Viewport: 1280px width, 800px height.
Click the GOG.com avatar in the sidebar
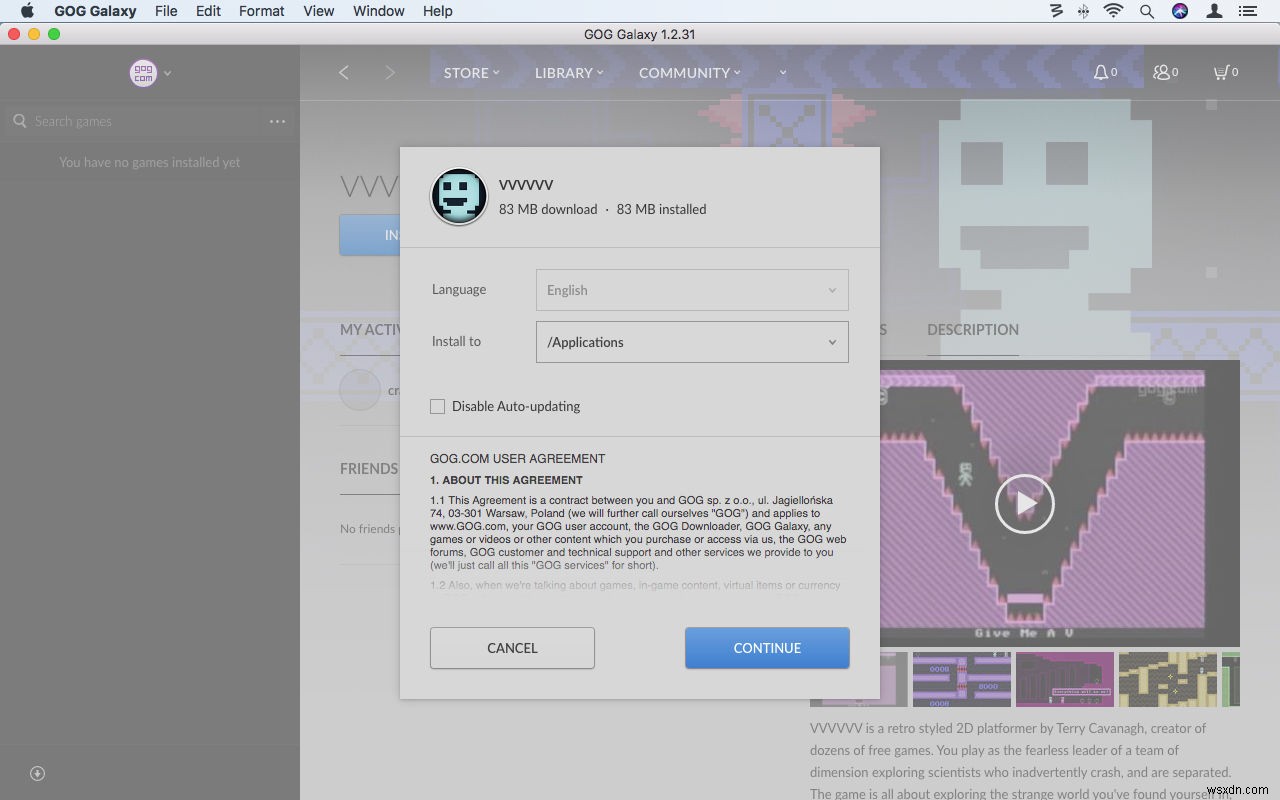click(141, 72)
